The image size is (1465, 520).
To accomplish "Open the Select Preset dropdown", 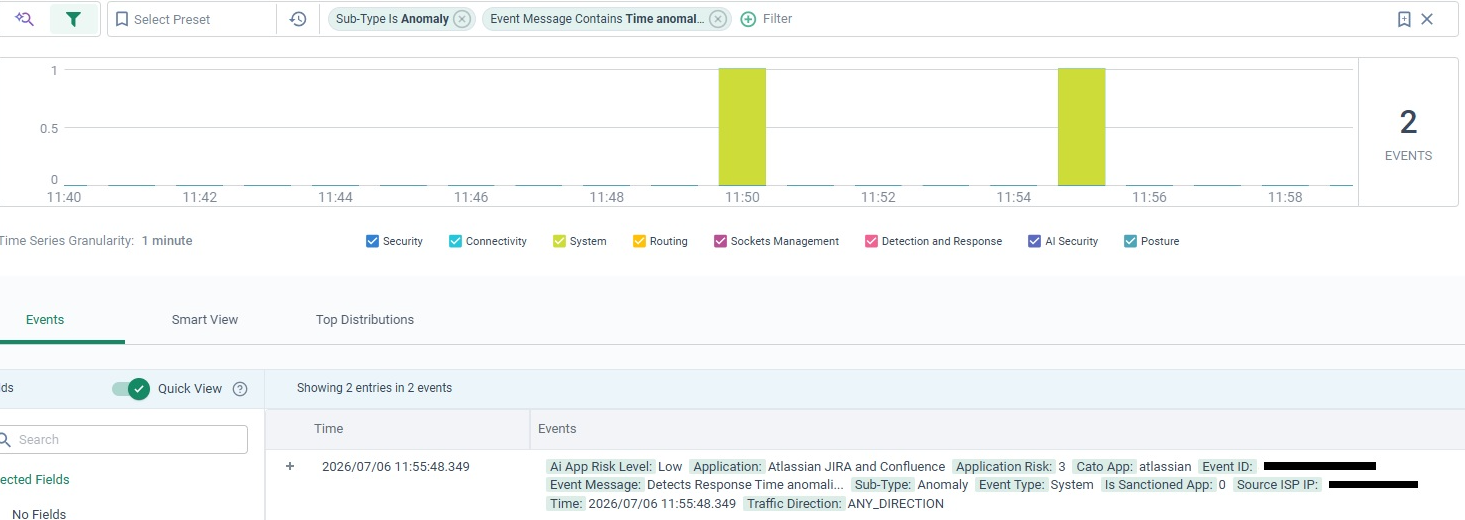I will point(192,19).
